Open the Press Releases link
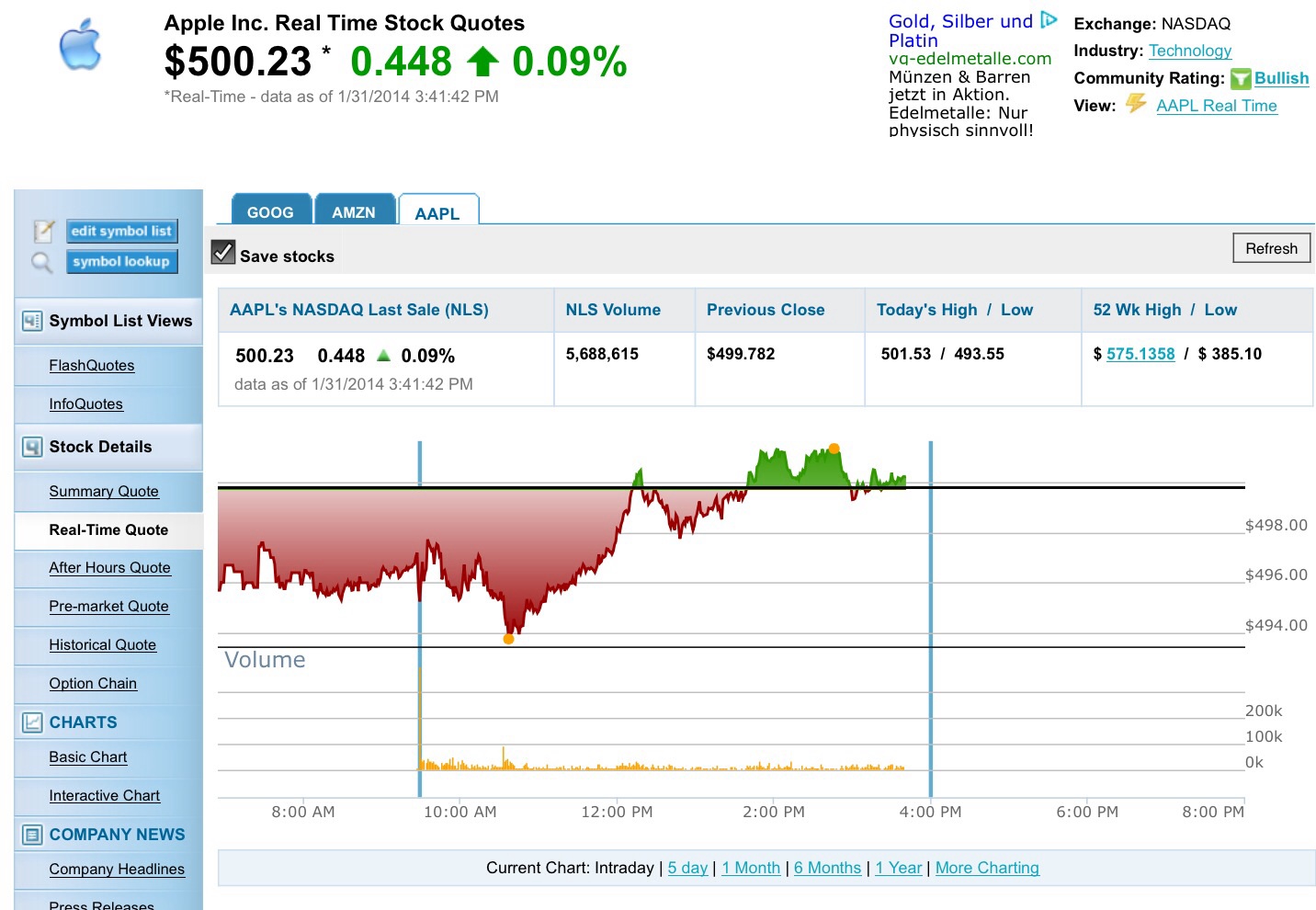The image size is (1316, 910). (101, 904)
